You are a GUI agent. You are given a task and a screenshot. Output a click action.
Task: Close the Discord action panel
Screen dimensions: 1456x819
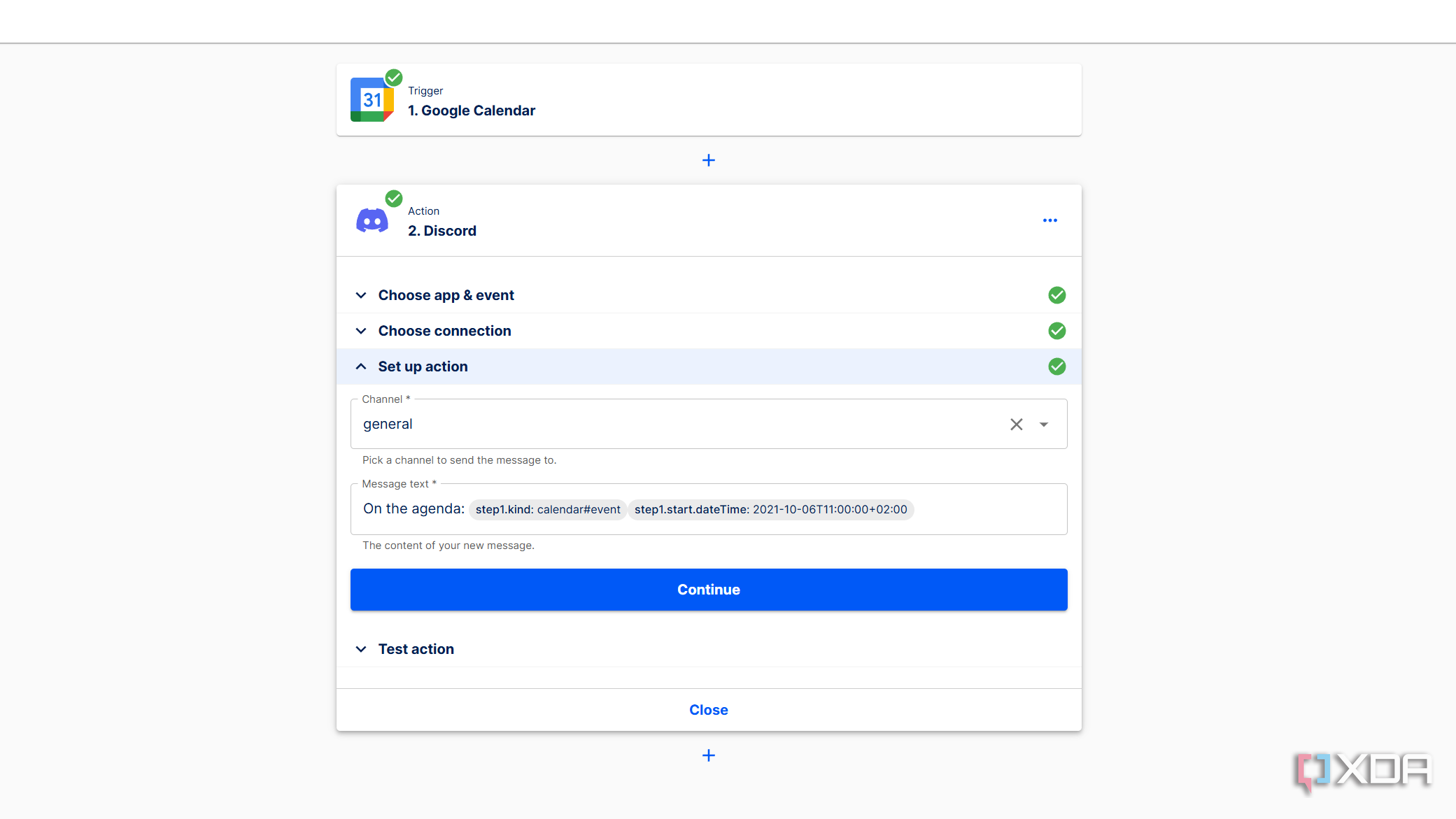click(709, 710)
